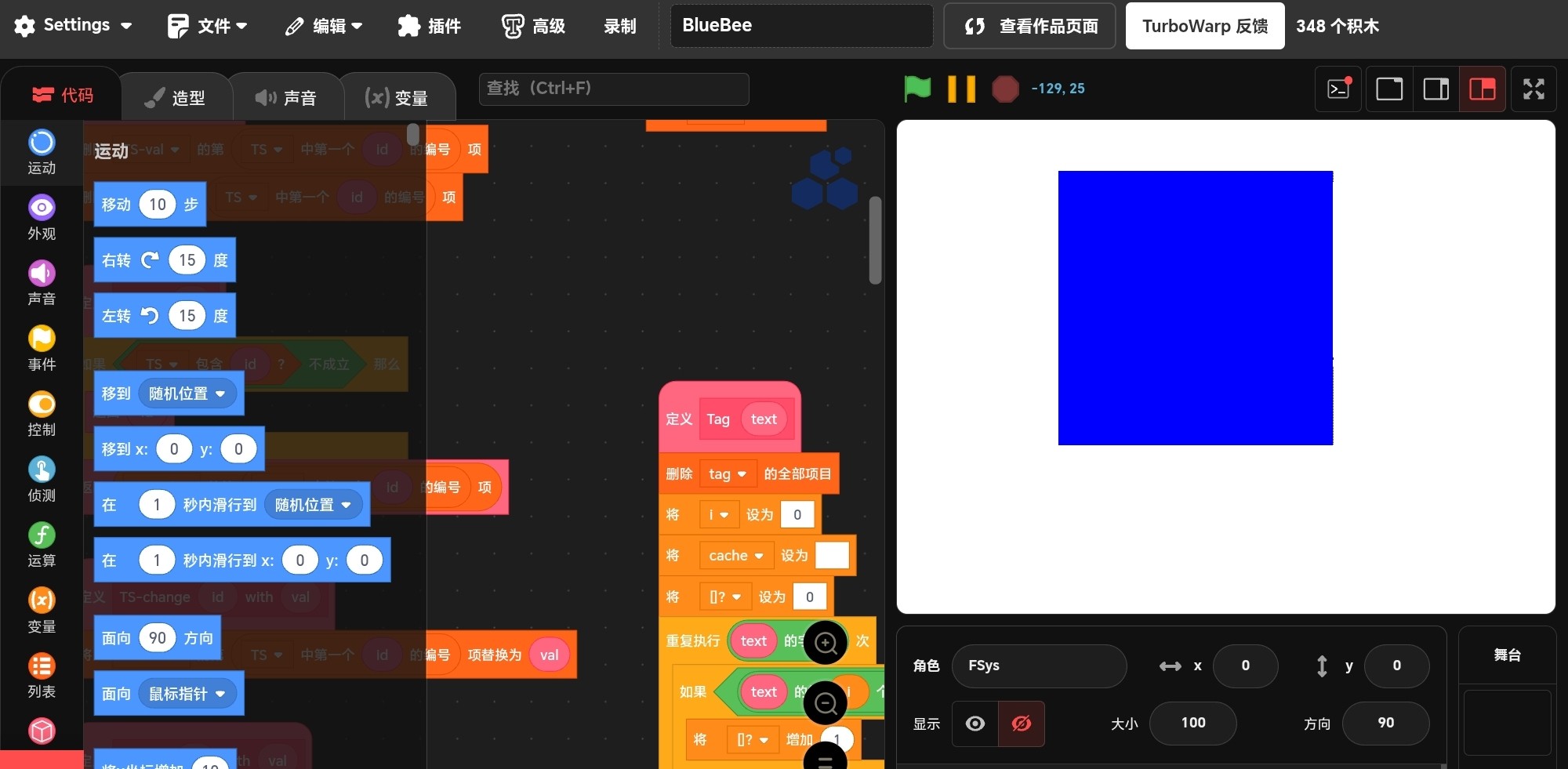Zoom out the workspace with magnifier minus
This screenshot has height=769, width=1568.
tap(826, 702)
